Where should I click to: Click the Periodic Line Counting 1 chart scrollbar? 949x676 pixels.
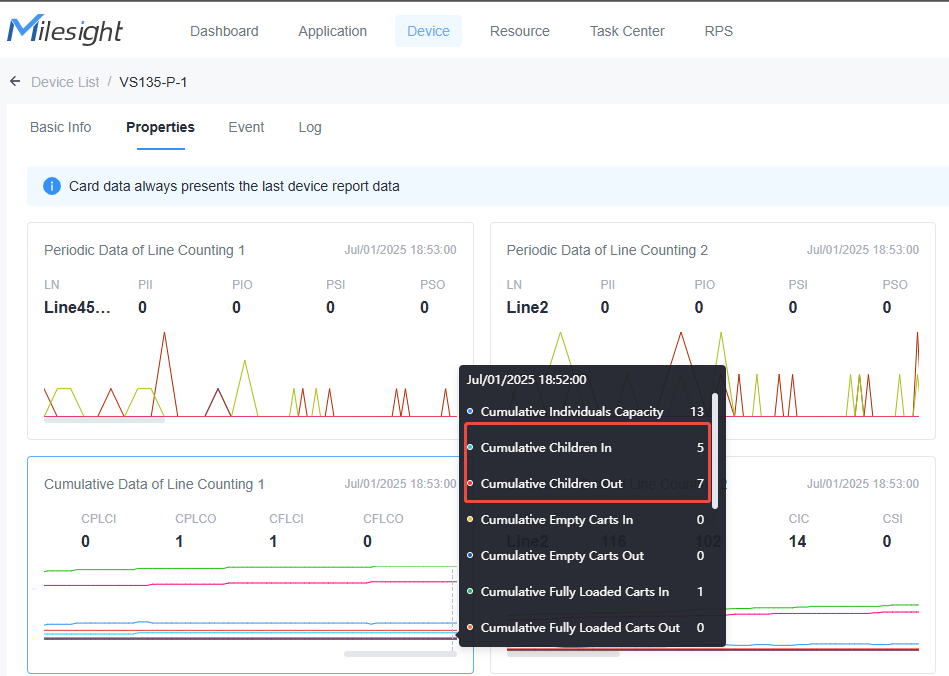tap(104, 420)
